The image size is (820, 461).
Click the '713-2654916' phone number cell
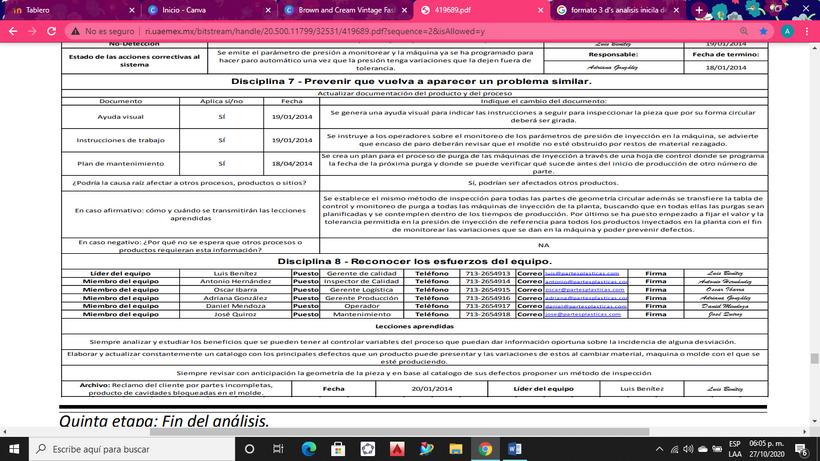point(487,298)
